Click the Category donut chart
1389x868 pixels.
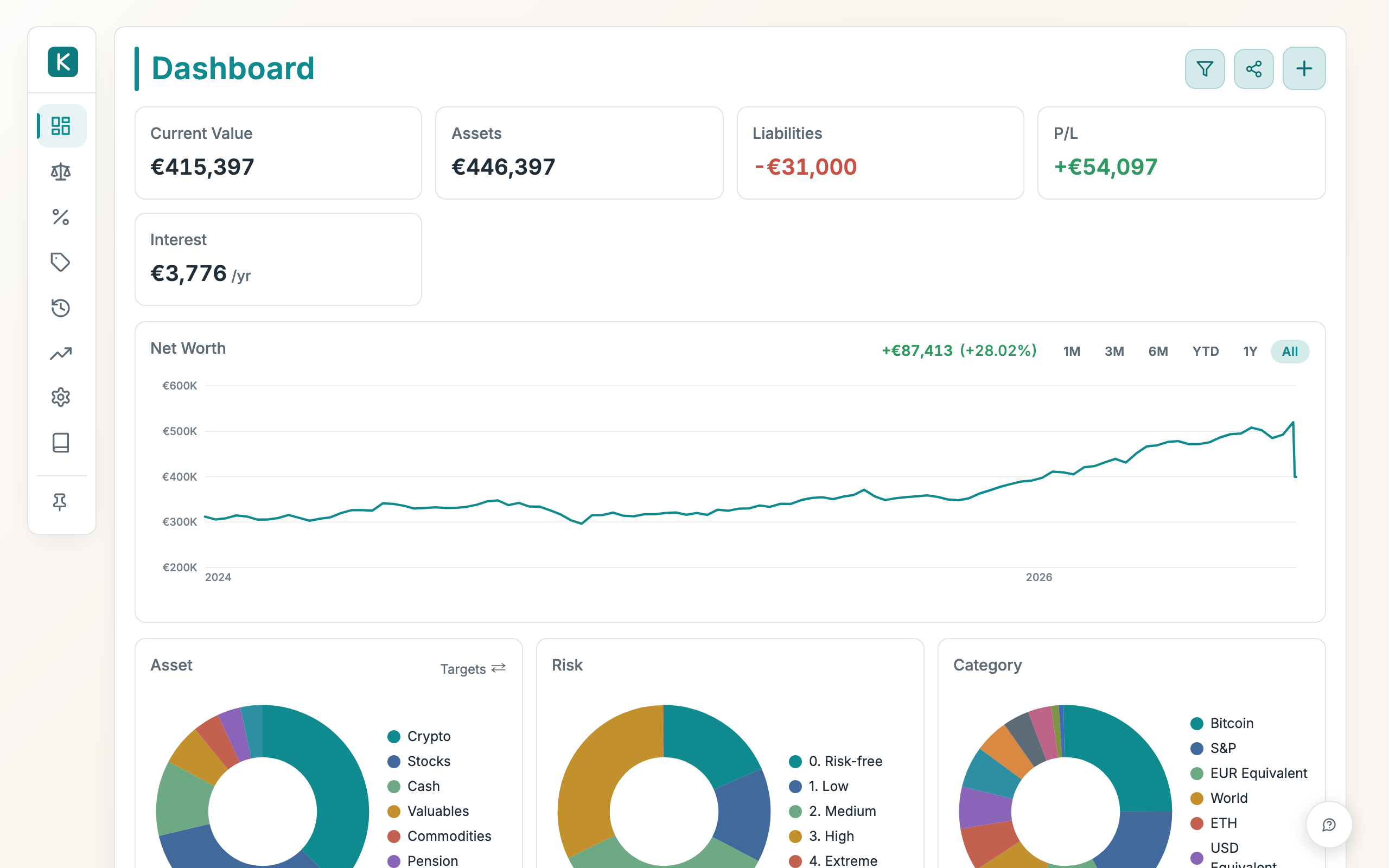[x=1065, y=787]
